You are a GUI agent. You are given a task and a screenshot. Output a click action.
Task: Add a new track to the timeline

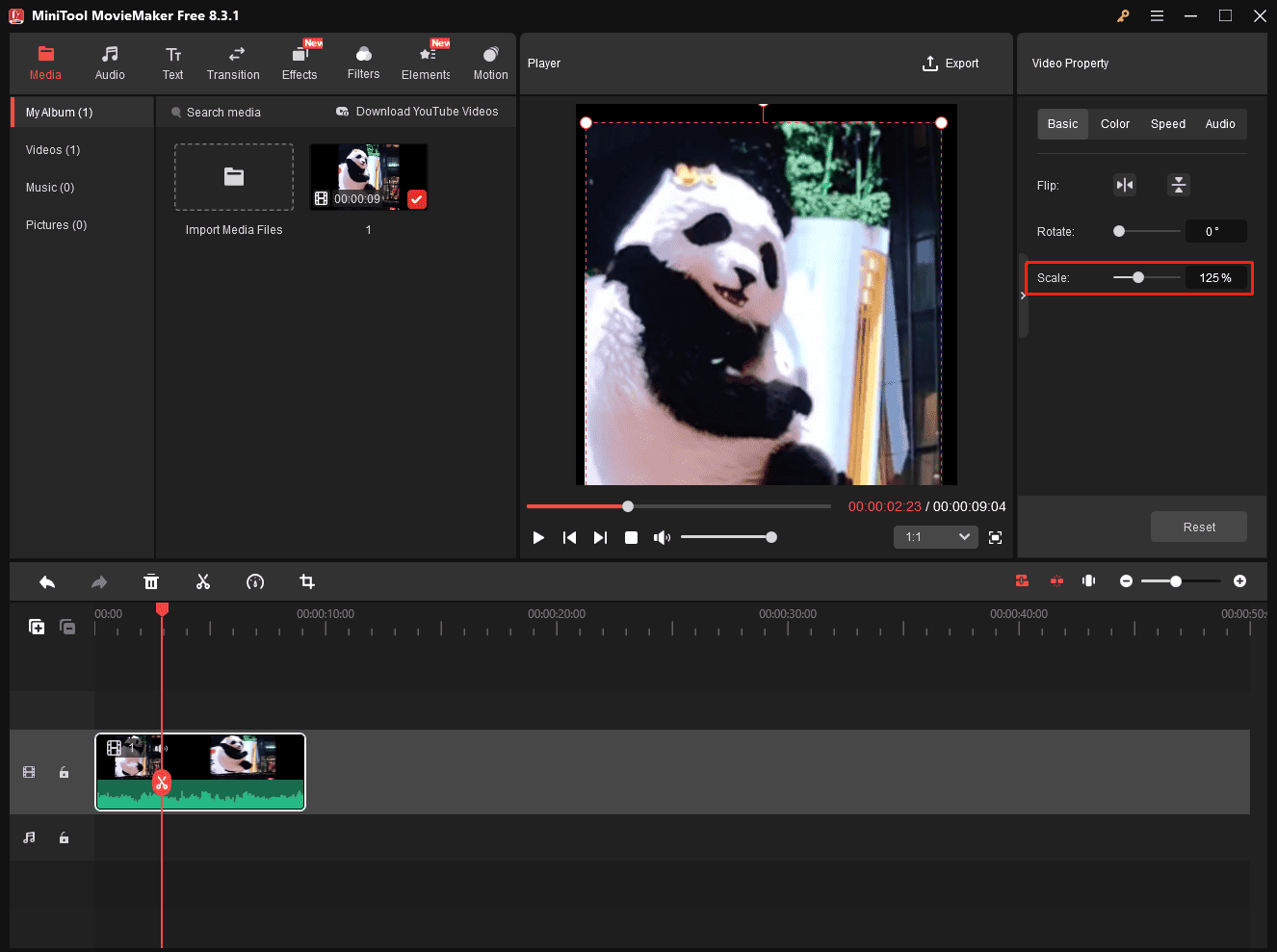pyautogui.click(x=37, y=627)
